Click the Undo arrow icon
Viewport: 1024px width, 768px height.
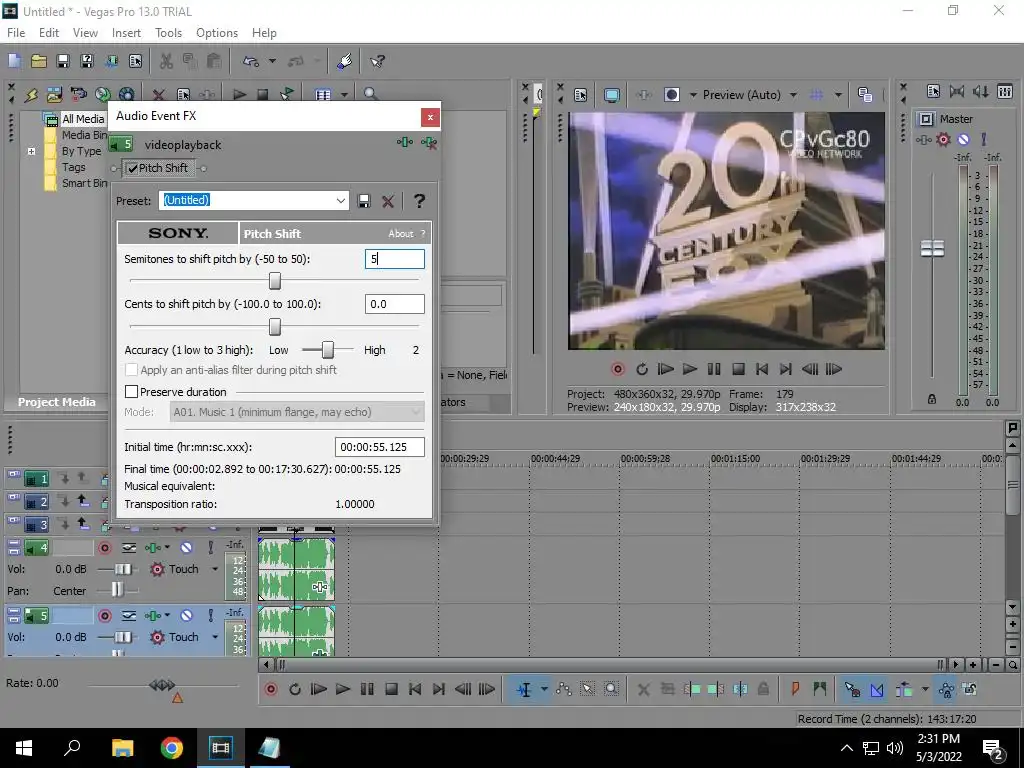click(x=251, y=61)
